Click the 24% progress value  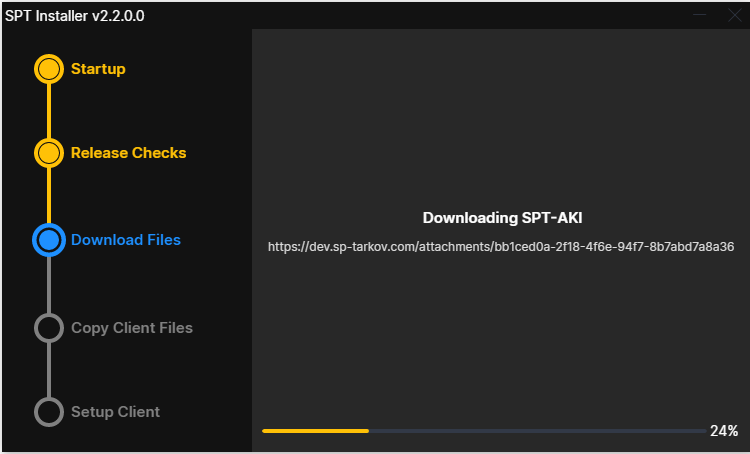[x=724, y=431]
